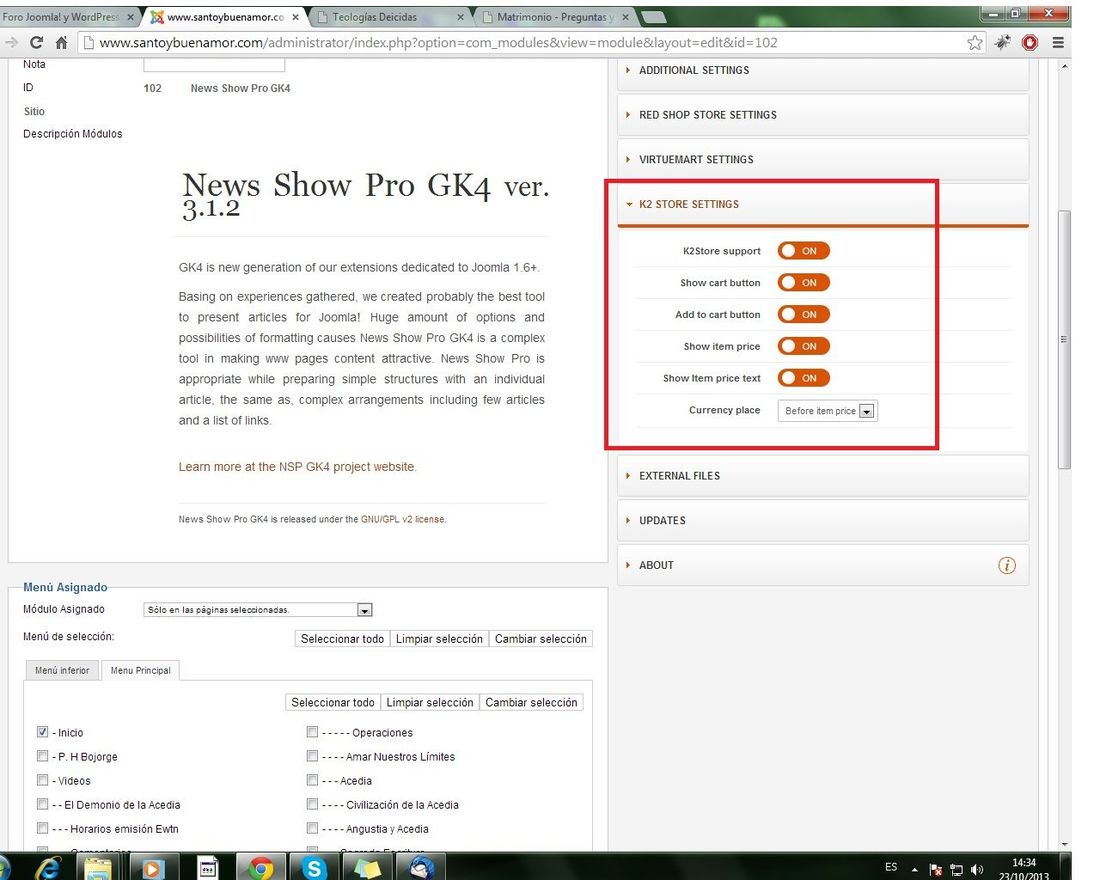
Task: Go to the browser home page icon
Action: (62, 43)
